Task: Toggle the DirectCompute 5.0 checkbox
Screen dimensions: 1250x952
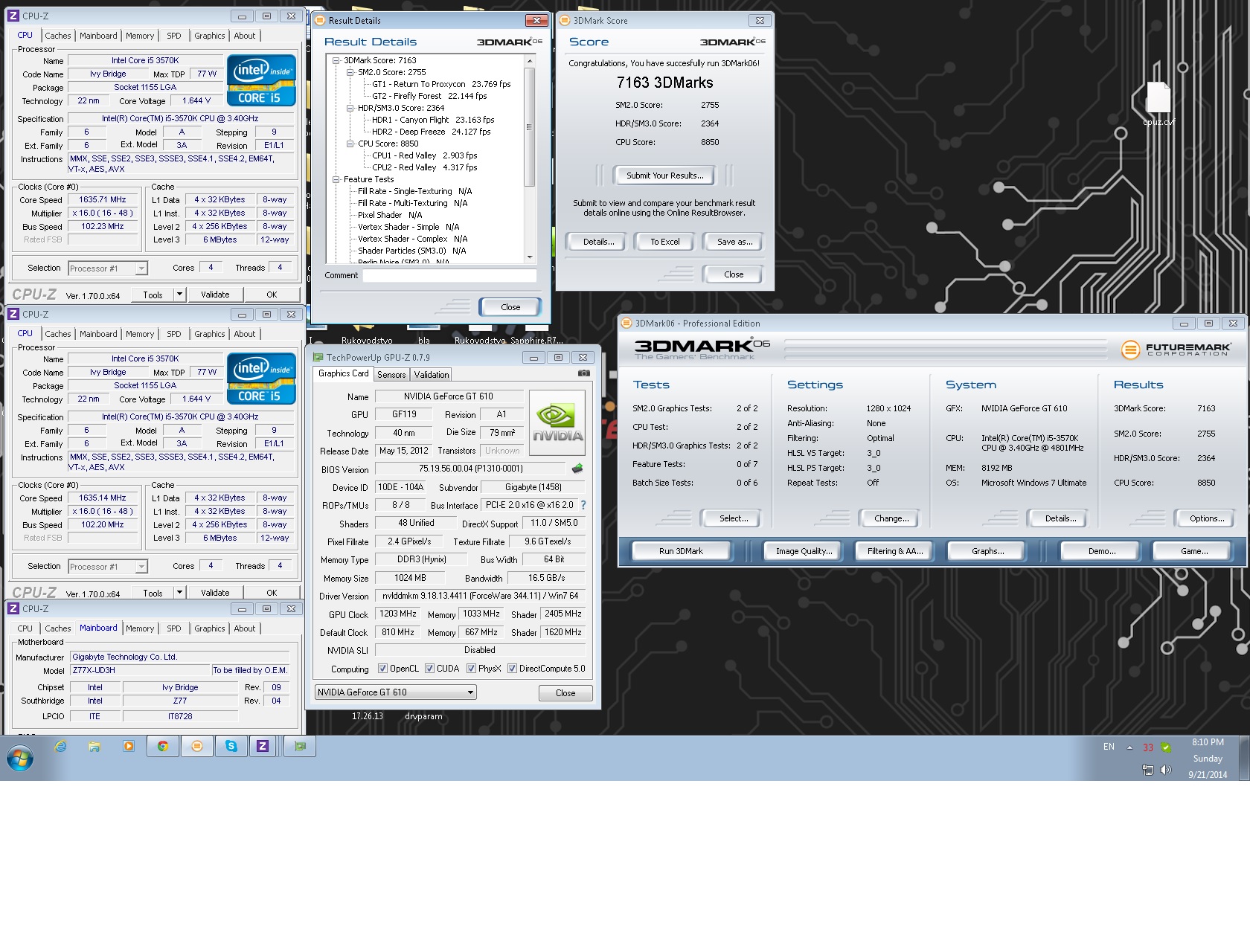Action: [512, 669]
